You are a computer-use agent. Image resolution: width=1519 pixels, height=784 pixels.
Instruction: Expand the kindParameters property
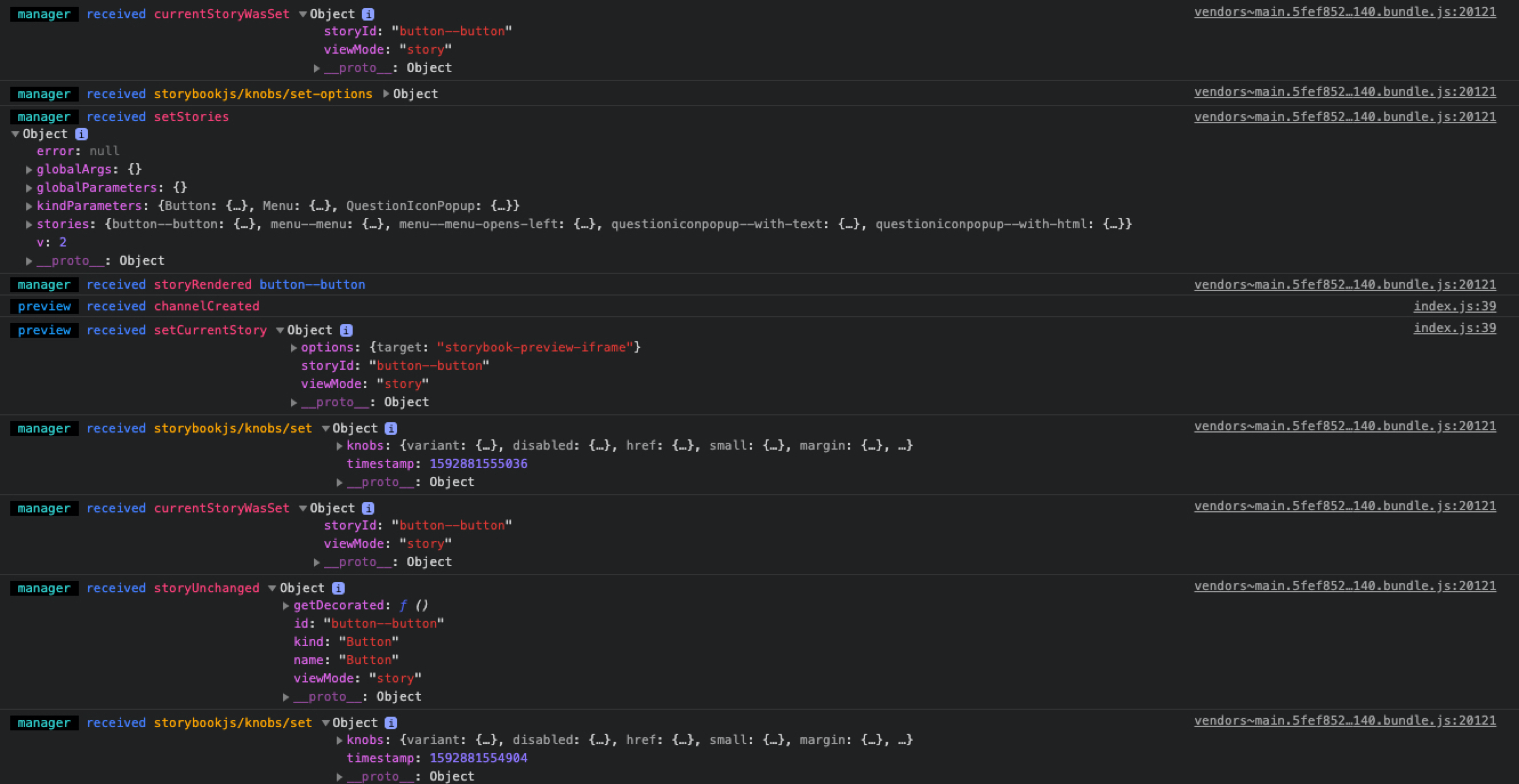point(29,206)
